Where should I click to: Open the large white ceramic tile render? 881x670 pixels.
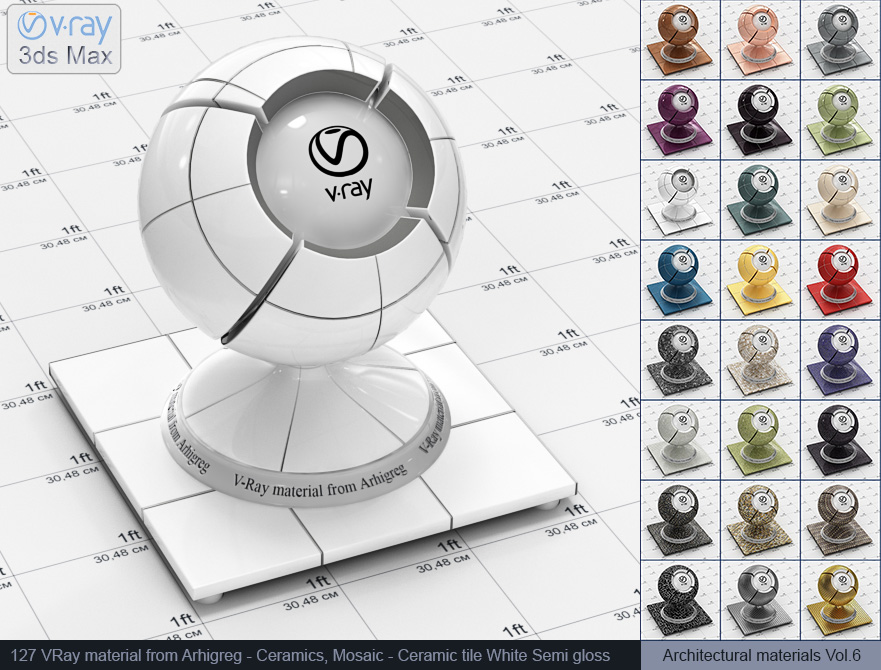coord(320,320)
